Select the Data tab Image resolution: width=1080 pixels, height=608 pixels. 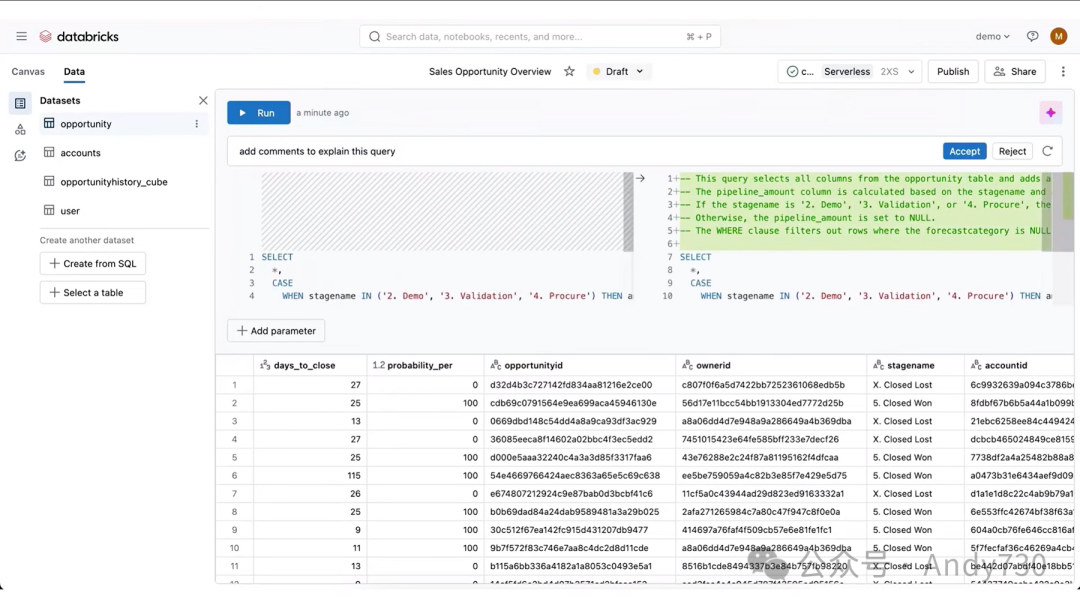[74, 72]
